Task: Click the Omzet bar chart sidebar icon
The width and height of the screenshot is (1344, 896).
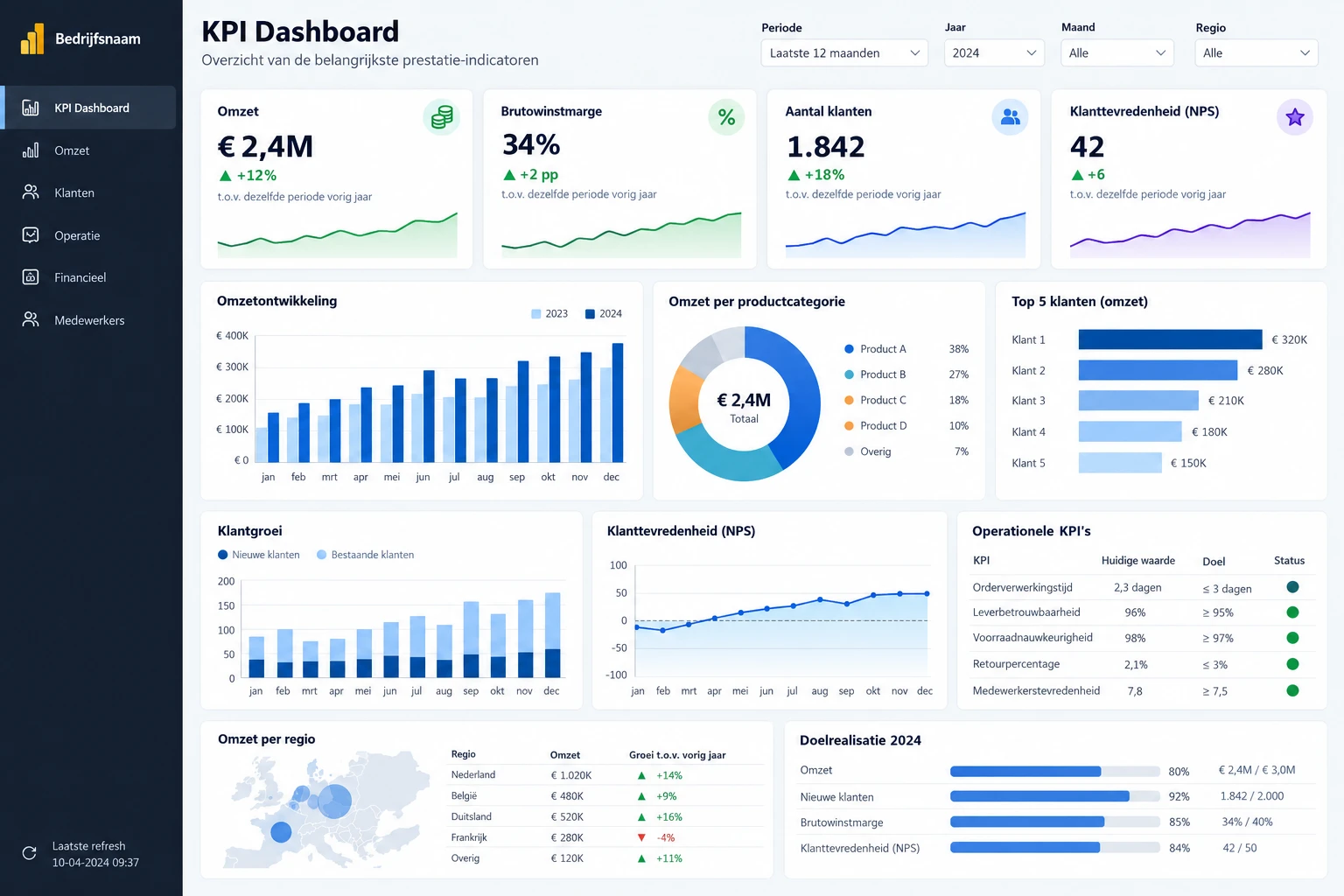Action: [x=31, y=150]
